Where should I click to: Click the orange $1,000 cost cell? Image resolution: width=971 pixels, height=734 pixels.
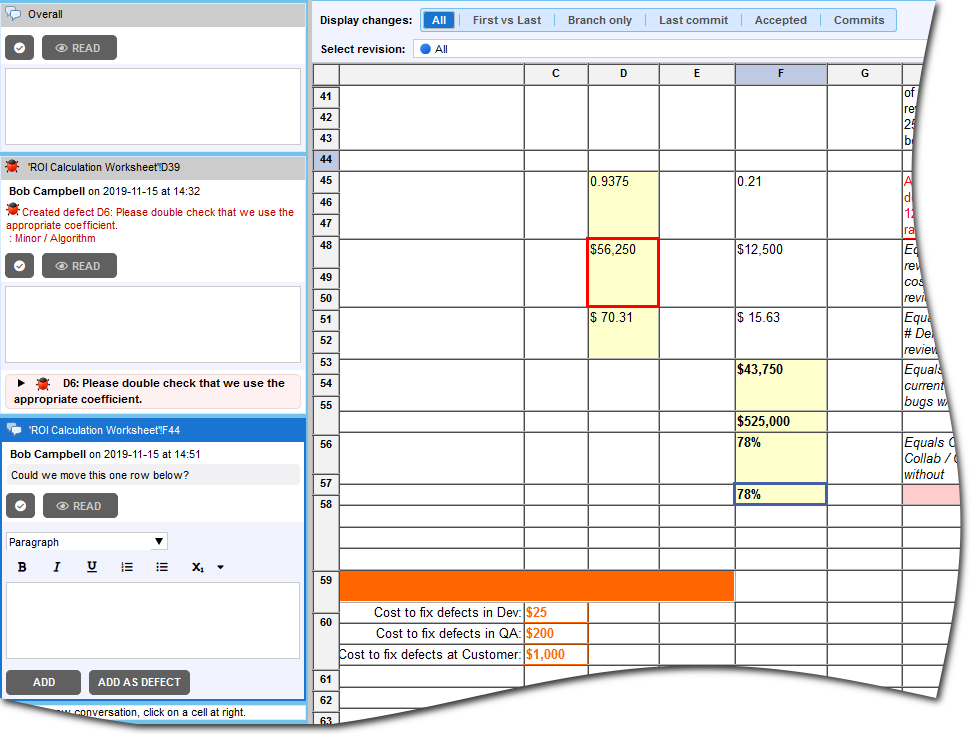pyautogui.click(x=555, y=655)
